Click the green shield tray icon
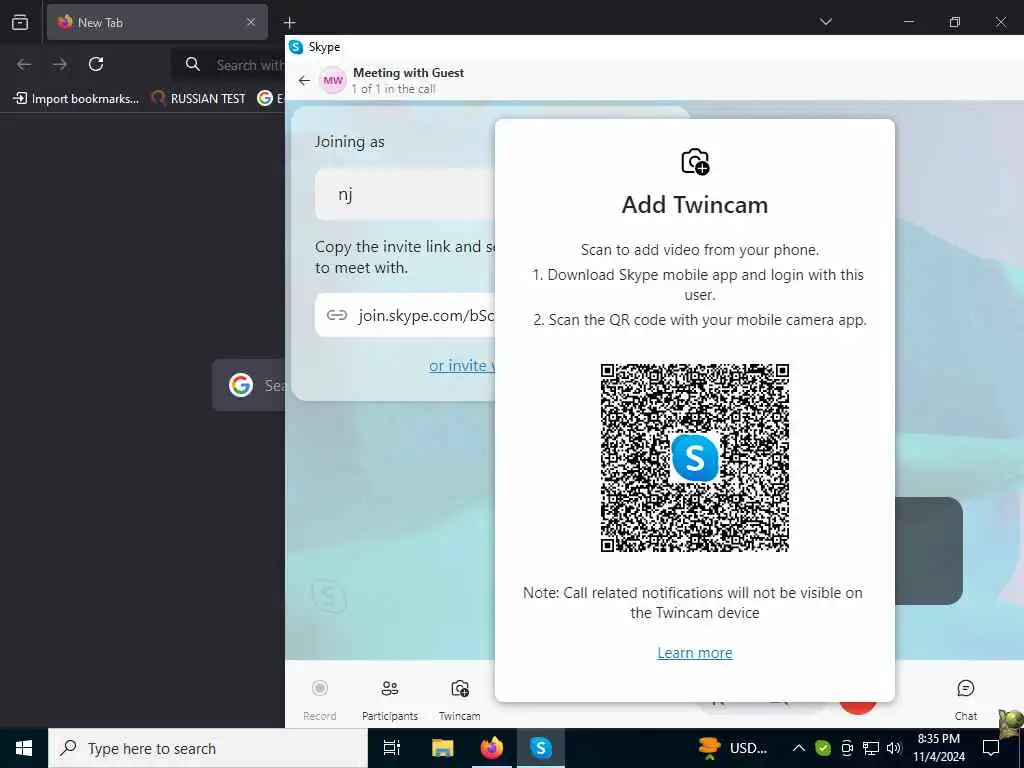This screenshot has width=1024, height=768. coord(823,748)
